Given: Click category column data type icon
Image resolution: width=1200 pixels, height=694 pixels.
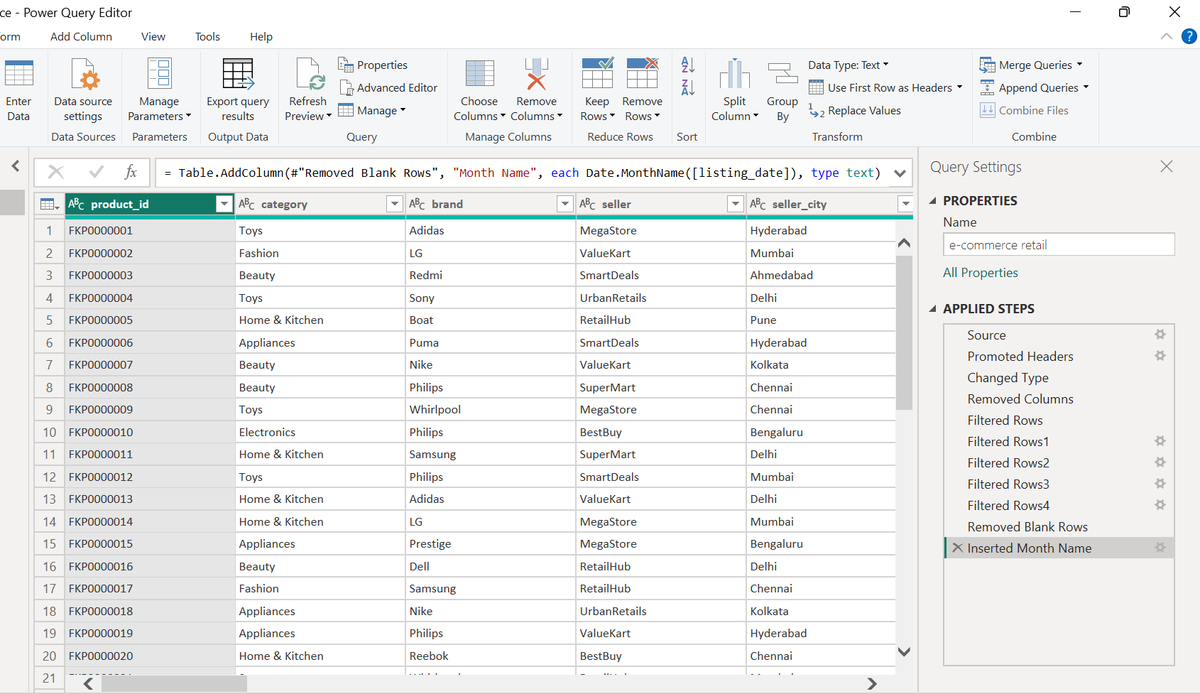Looking at the screenshot, I should [x=247, y=204].
